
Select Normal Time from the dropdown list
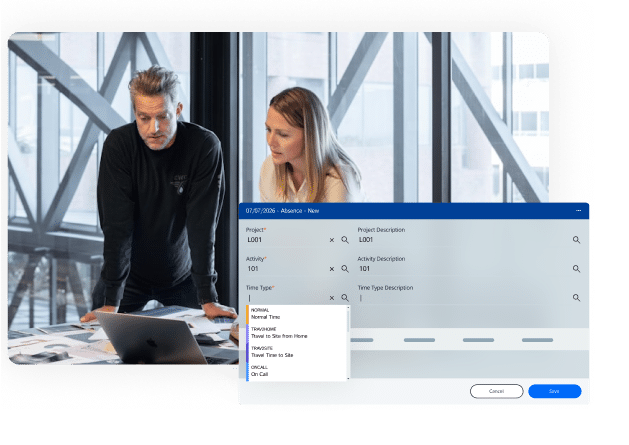(x=295, y=314)
